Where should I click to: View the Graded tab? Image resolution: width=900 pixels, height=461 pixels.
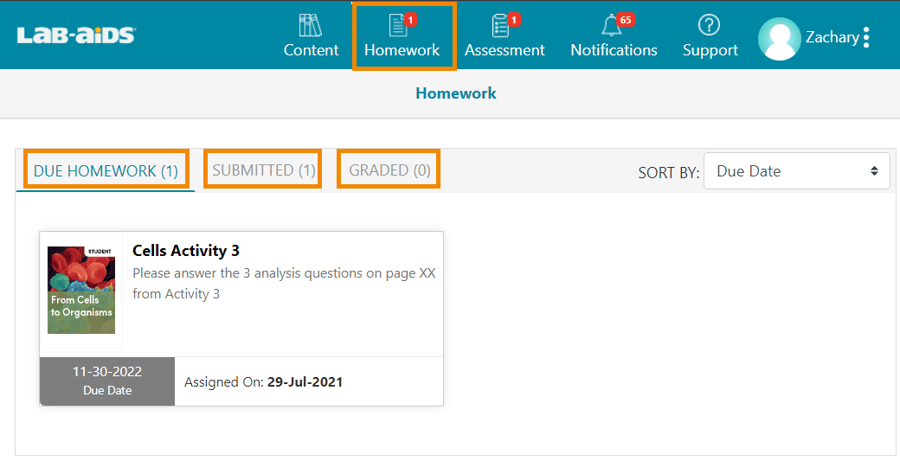tap(389, 171)
